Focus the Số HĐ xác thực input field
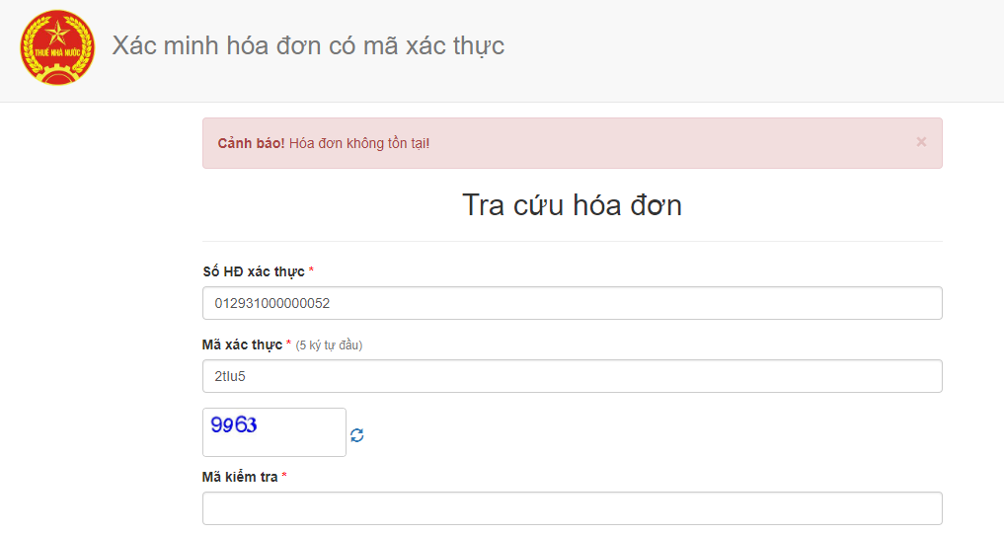Screen dimensions: 1004x535 click(x=572, y=303)
